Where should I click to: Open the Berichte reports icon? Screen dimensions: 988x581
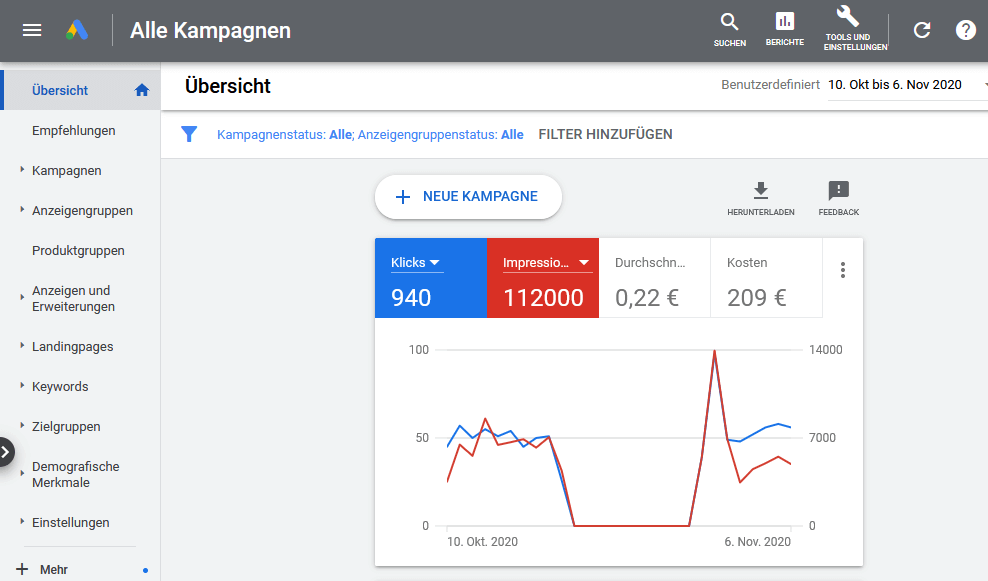point(785,29)
